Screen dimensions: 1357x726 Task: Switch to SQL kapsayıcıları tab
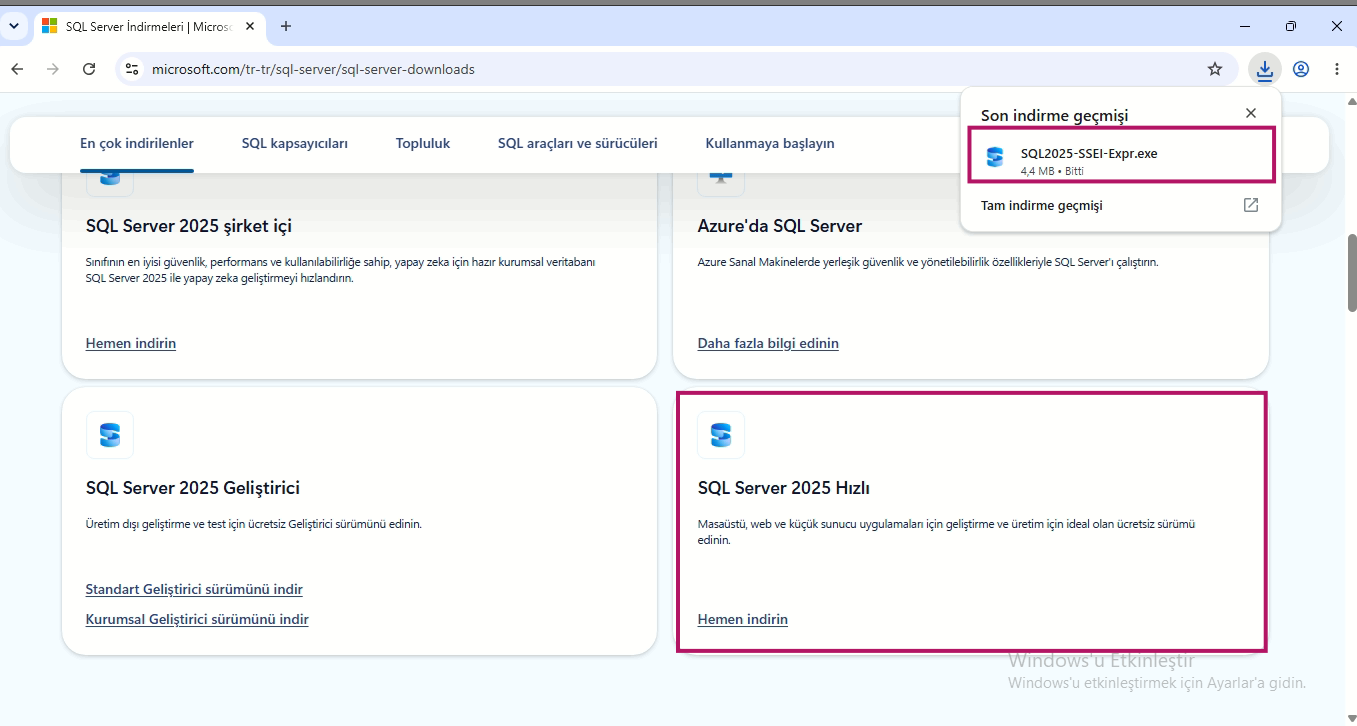pos(295,143)
